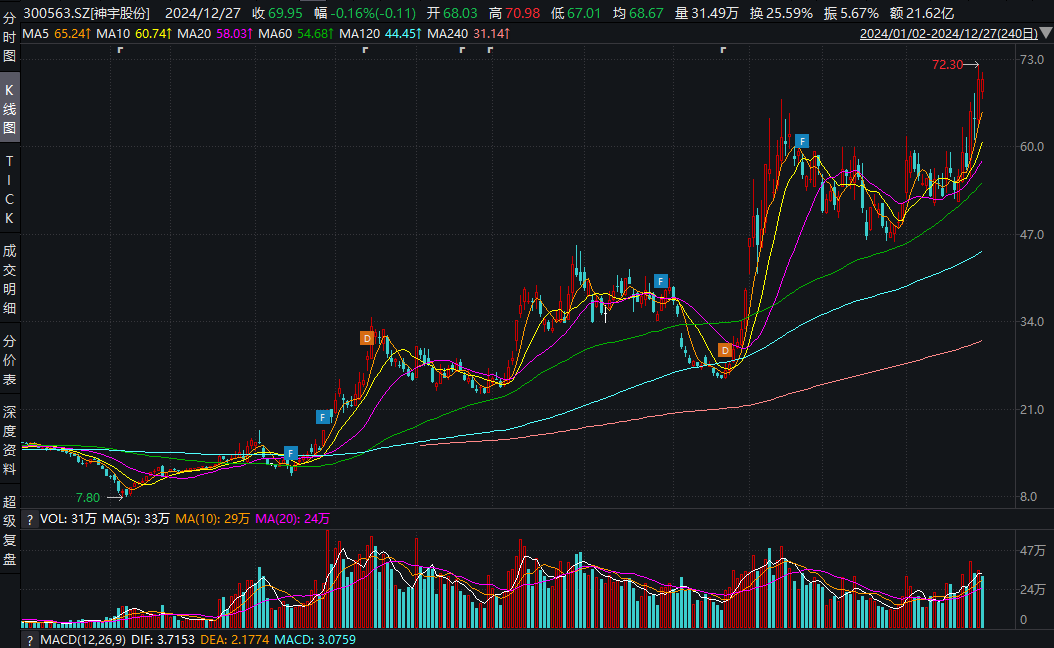Open the 超级复盘 tab

tap(9, 530)
